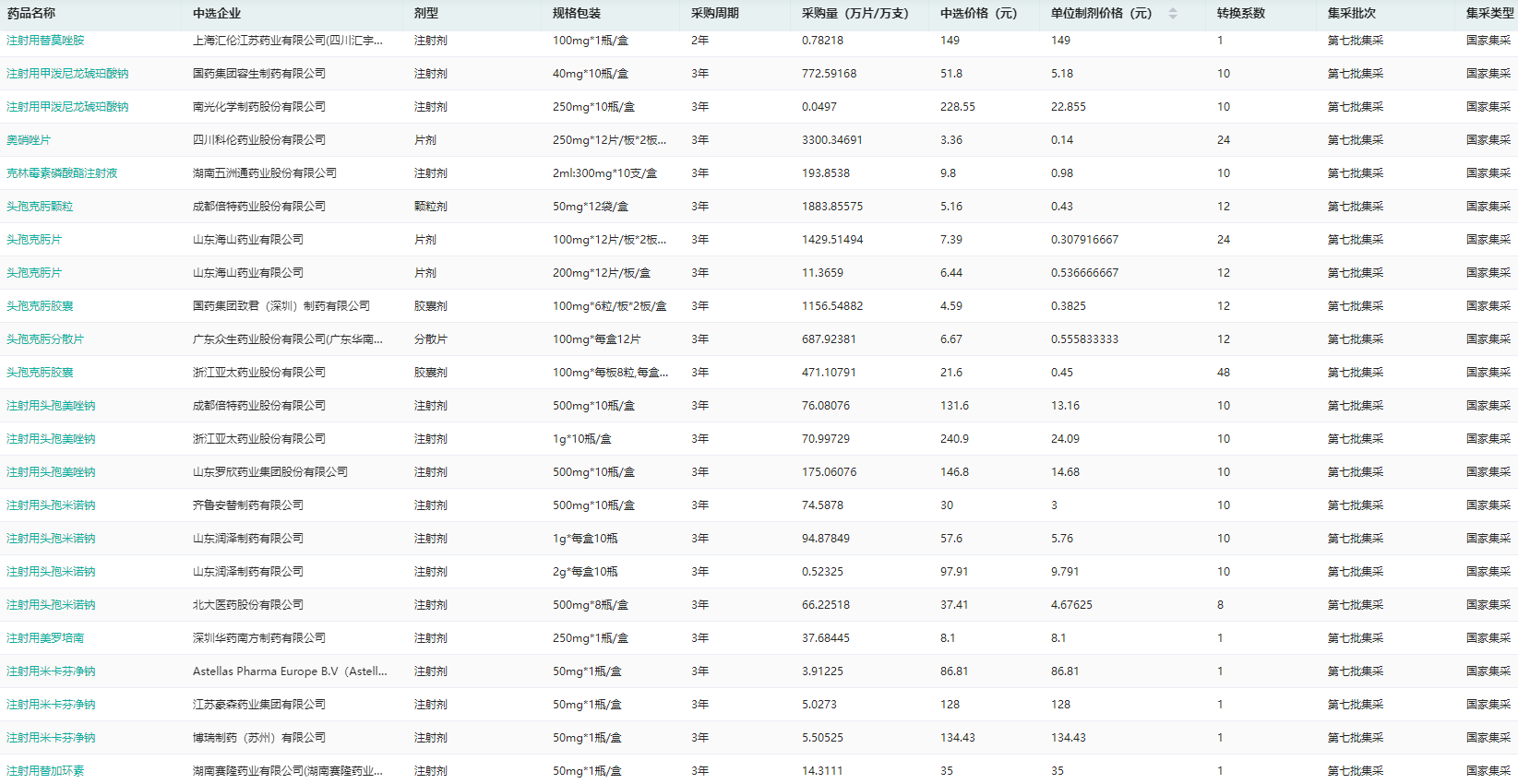1518x784 pixels.
Task: Select the purchase volume 3300.34691
Action: pyautogui.click(x=832, y=140)
